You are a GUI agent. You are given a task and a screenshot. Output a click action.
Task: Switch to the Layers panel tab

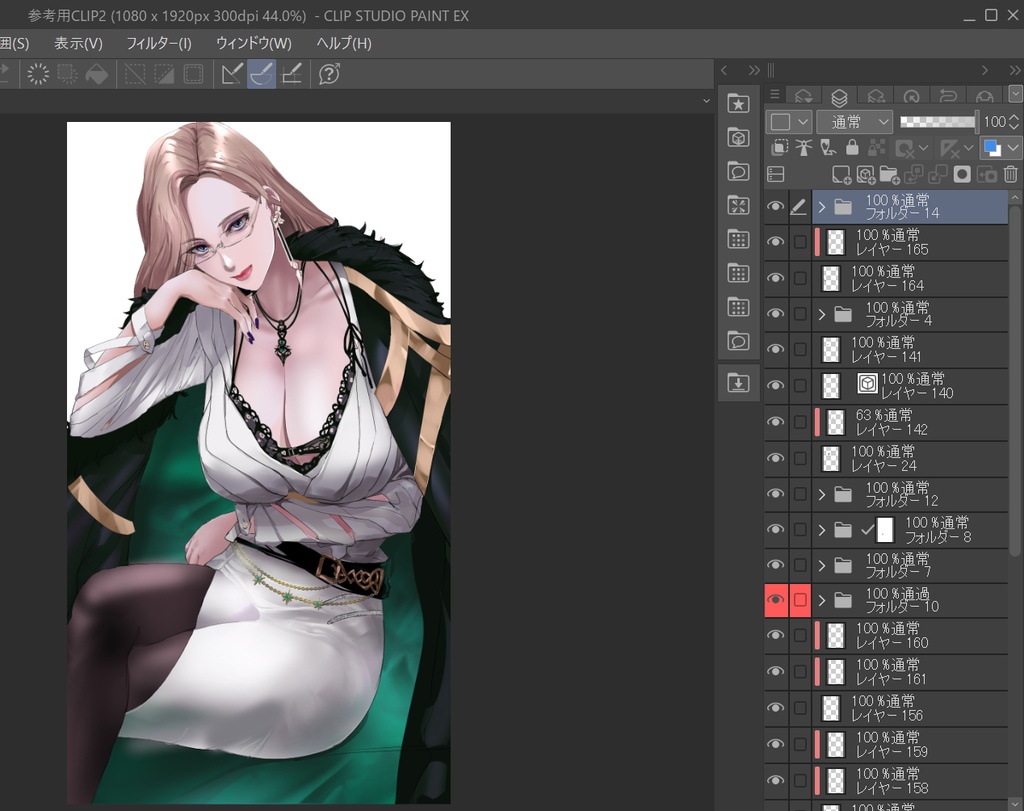point(839,96)
